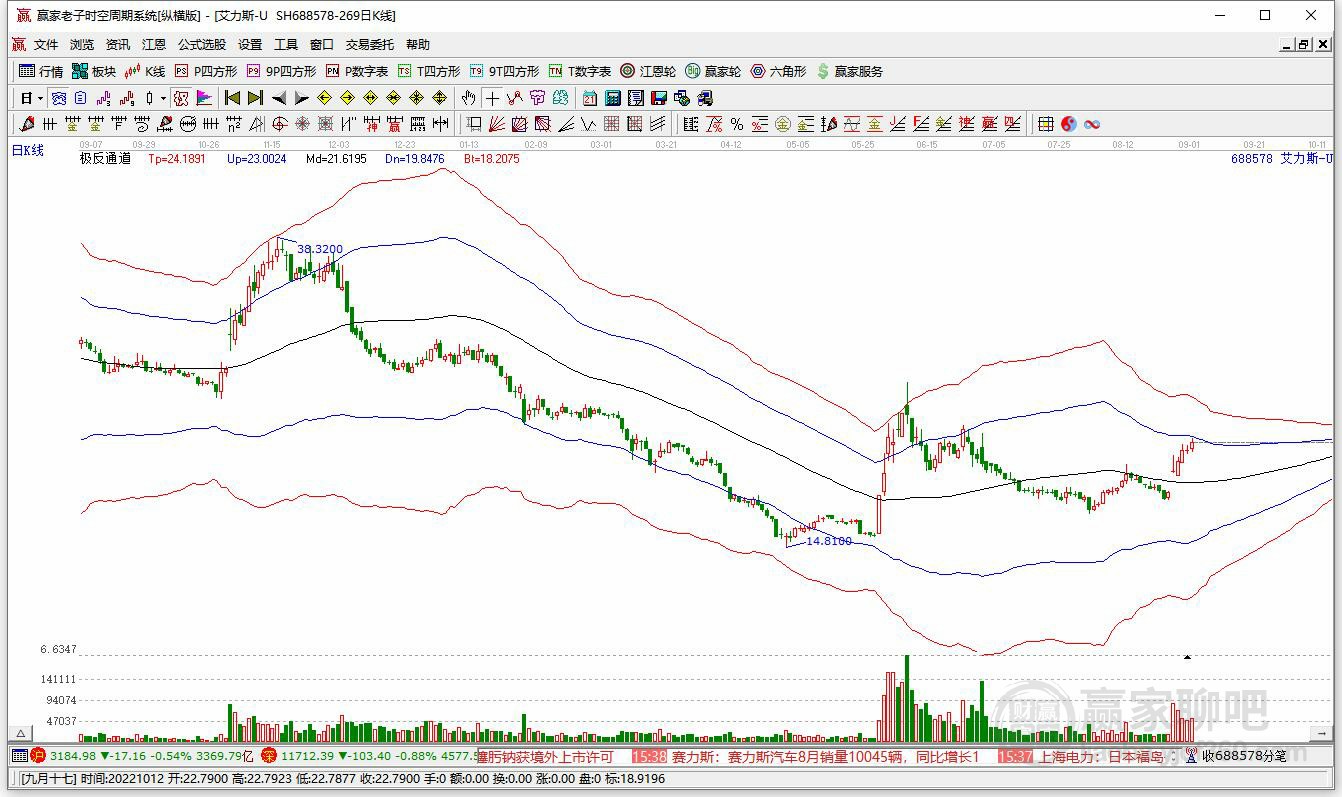Click the black right arrow playback icon
The image size is (1342, 797).
[x=302, y=98]
